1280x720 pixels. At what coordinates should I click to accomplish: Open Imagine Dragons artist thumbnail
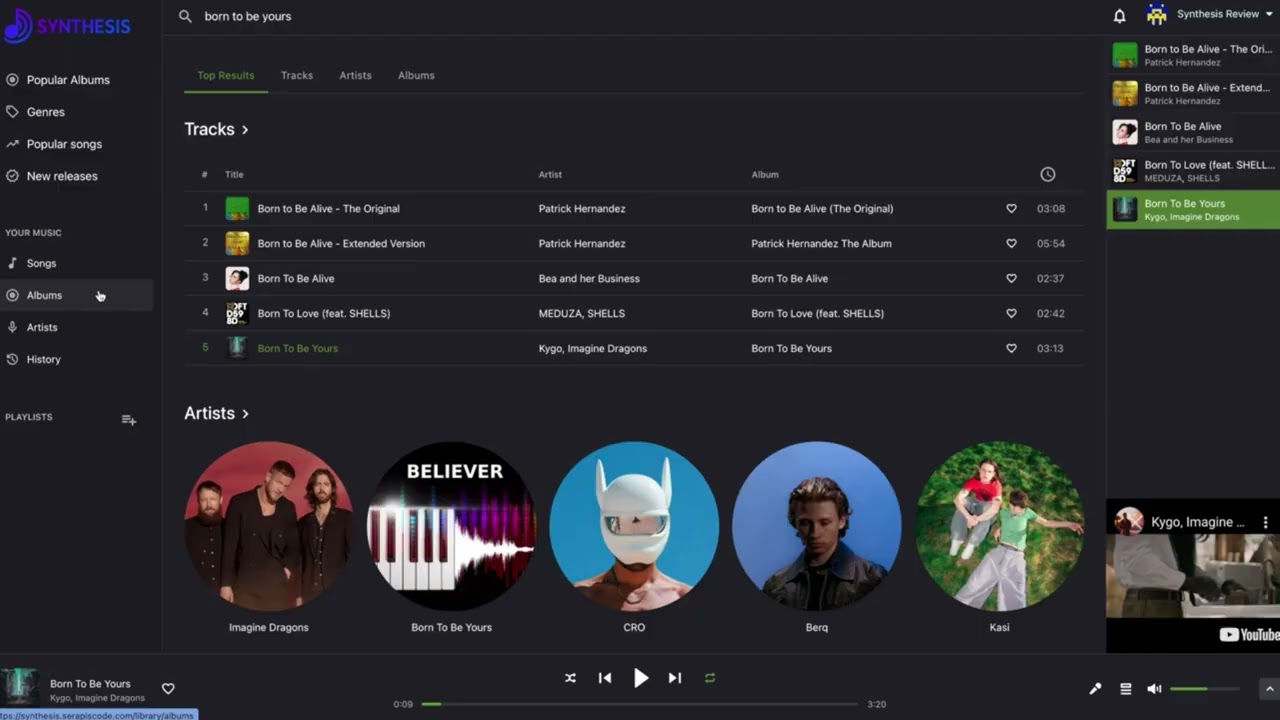(268, 526)
